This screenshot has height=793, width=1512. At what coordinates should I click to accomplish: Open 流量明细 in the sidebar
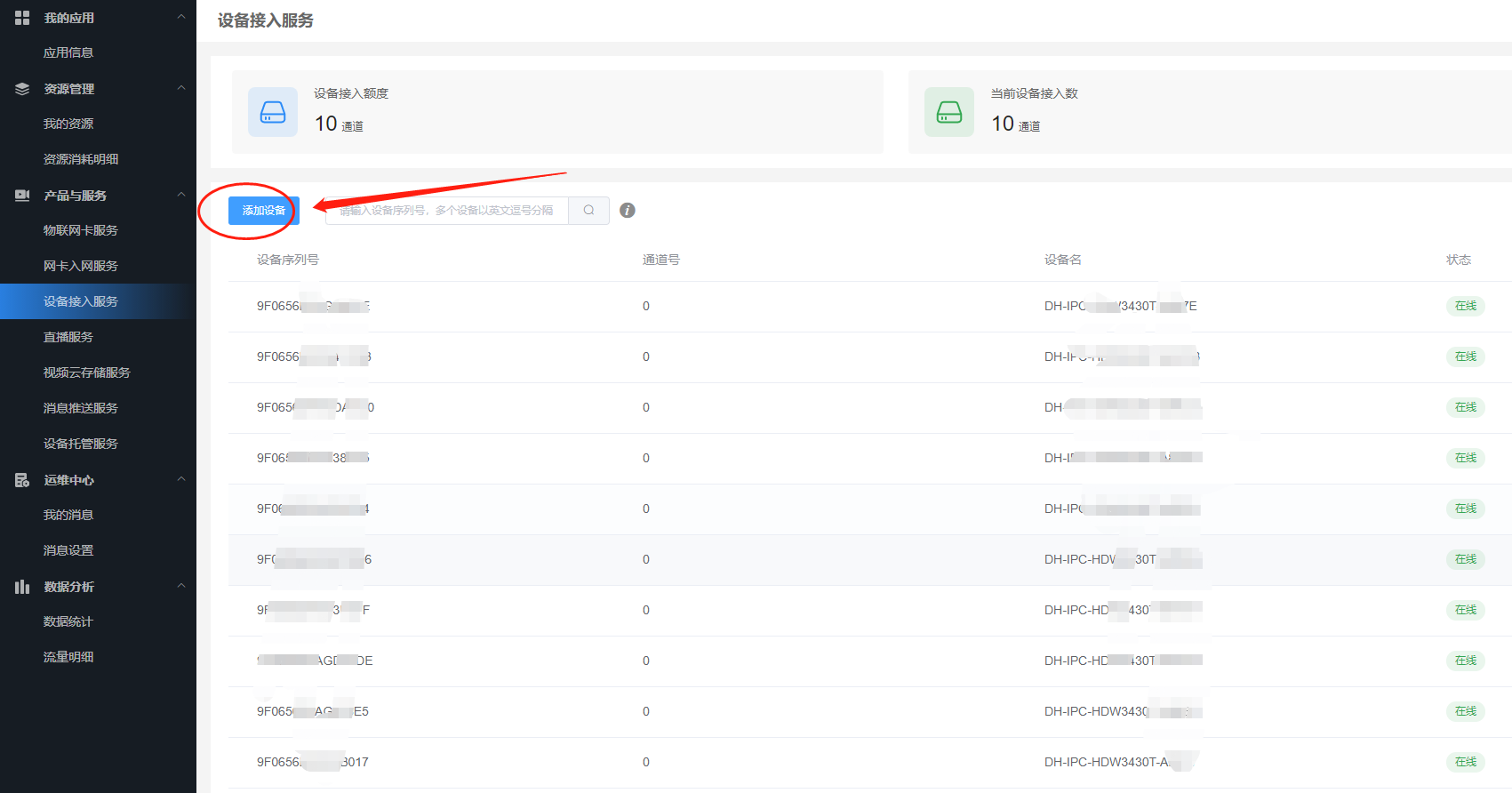[x=68, y=657]
